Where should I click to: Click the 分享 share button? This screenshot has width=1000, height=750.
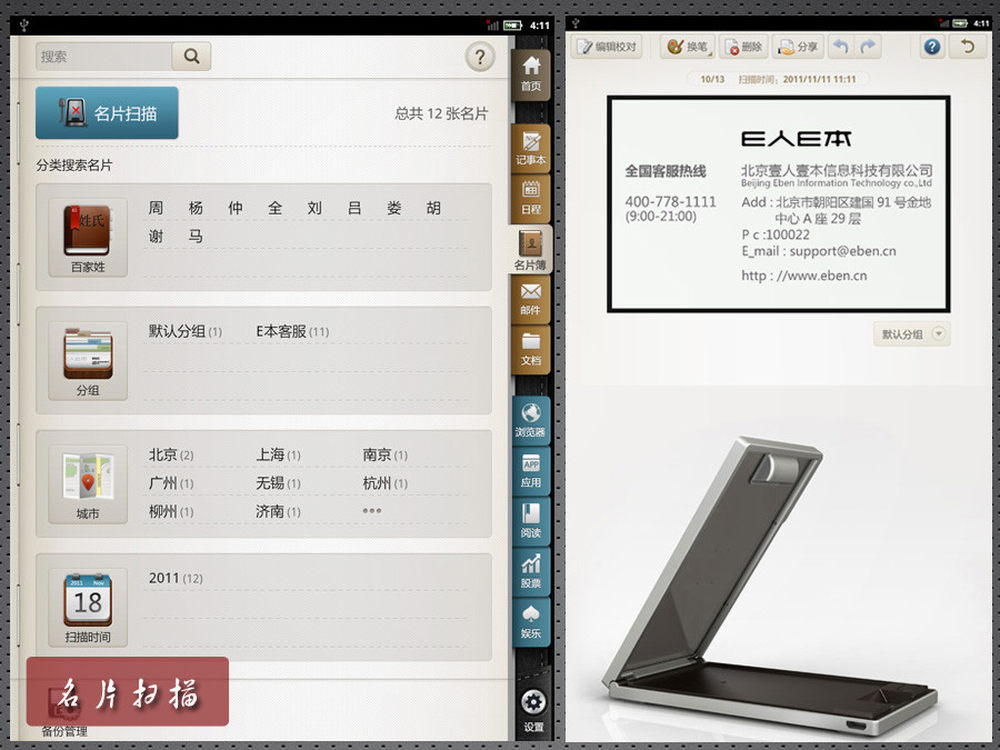tap(798, 47)
